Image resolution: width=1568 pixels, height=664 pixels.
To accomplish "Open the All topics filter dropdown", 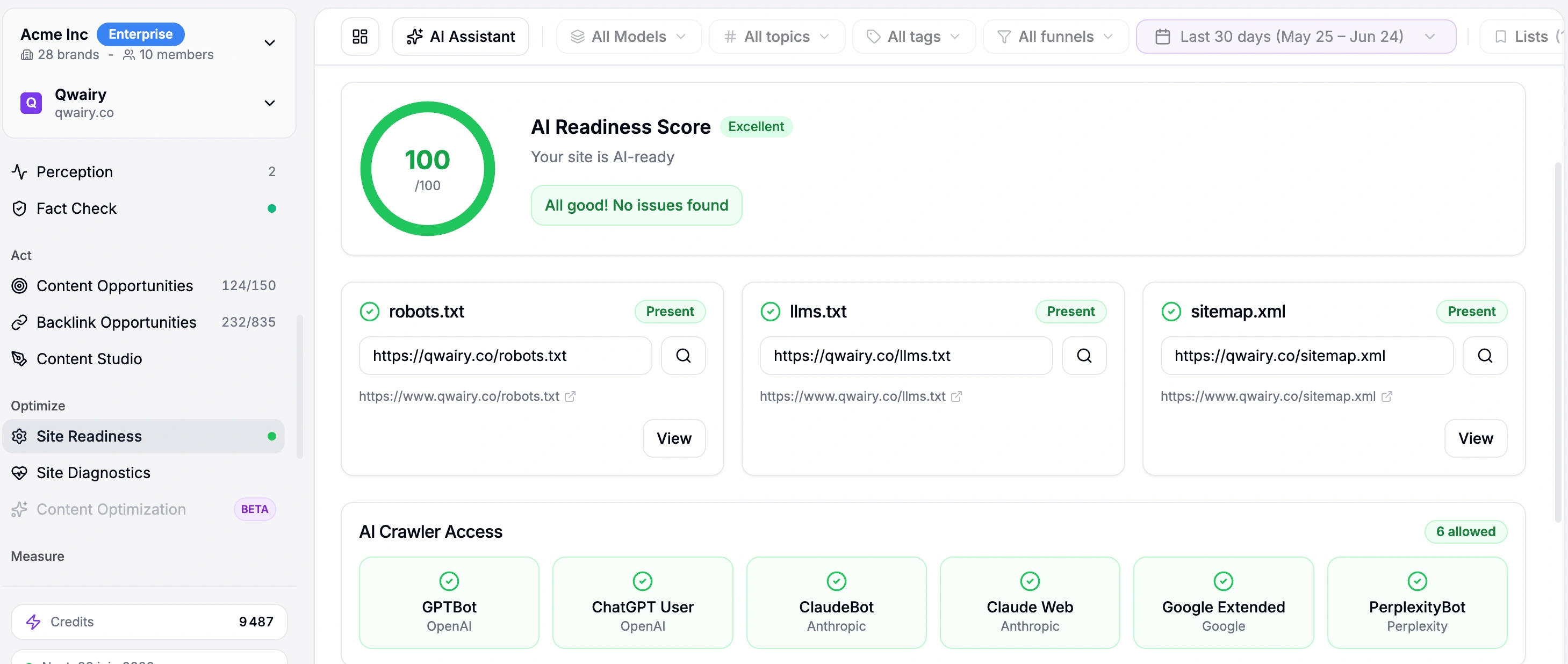I will coord(776,37).
